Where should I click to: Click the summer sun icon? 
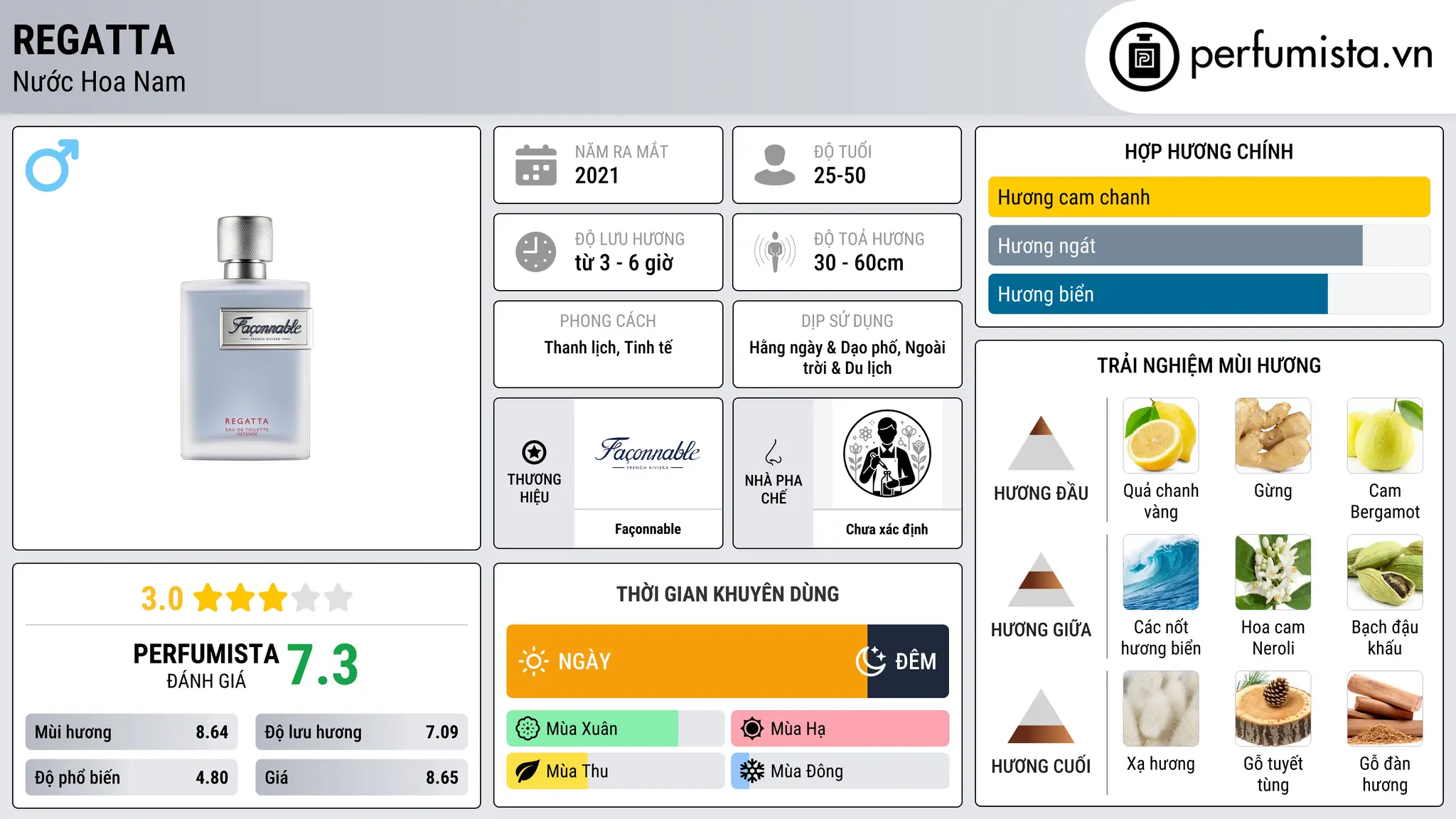point(752,729)
